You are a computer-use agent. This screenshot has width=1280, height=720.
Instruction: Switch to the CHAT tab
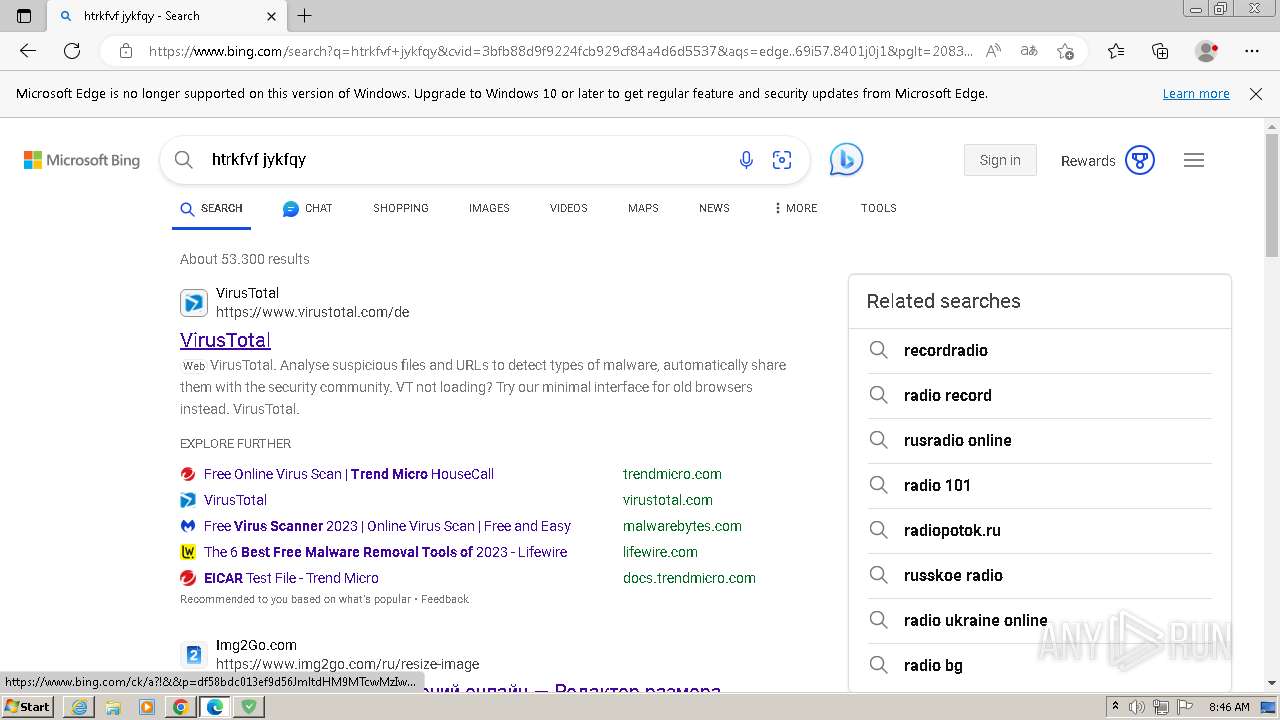pos(307,208)
